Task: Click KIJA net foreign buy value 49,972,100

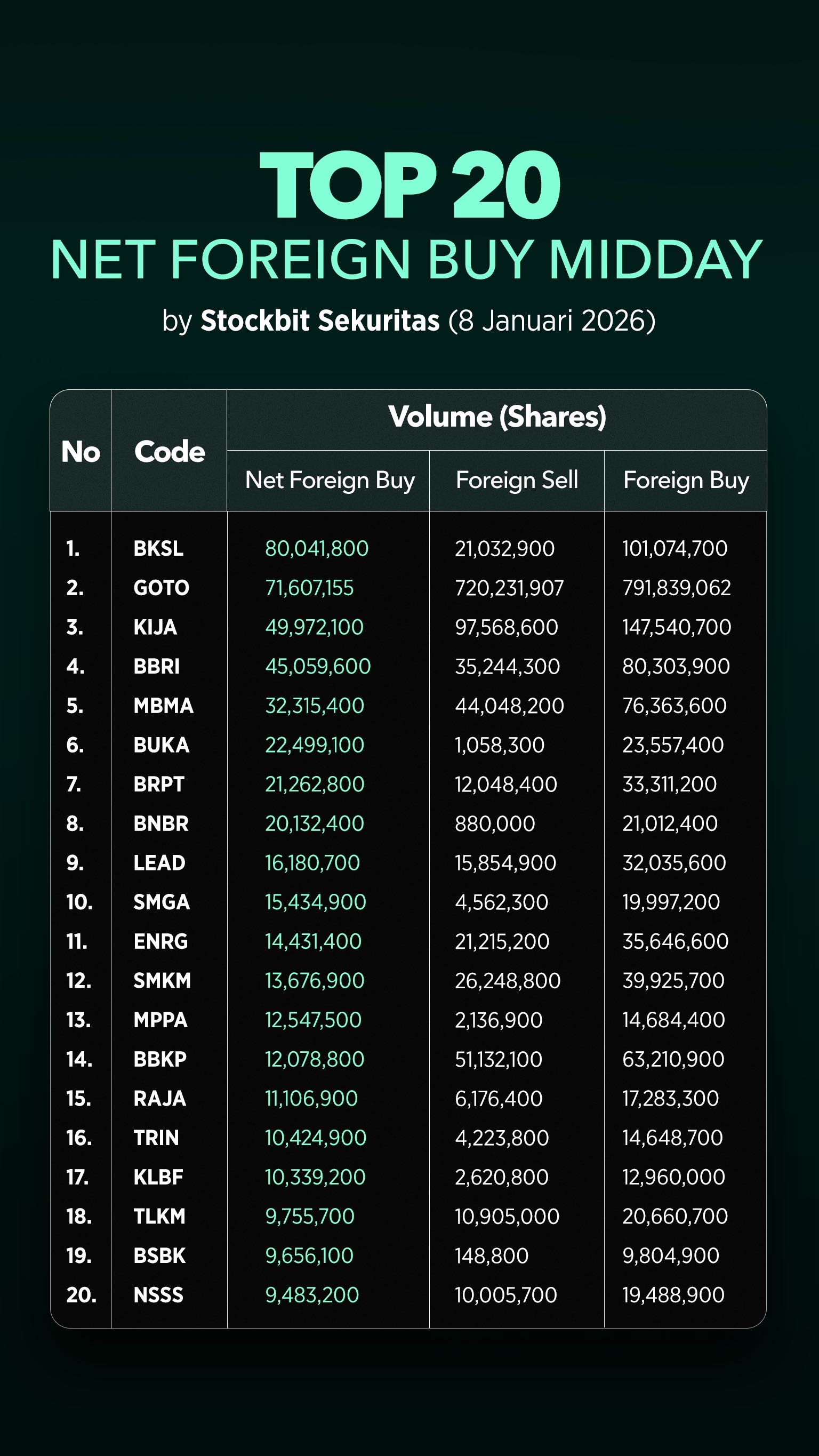Action: click(314, 627)
